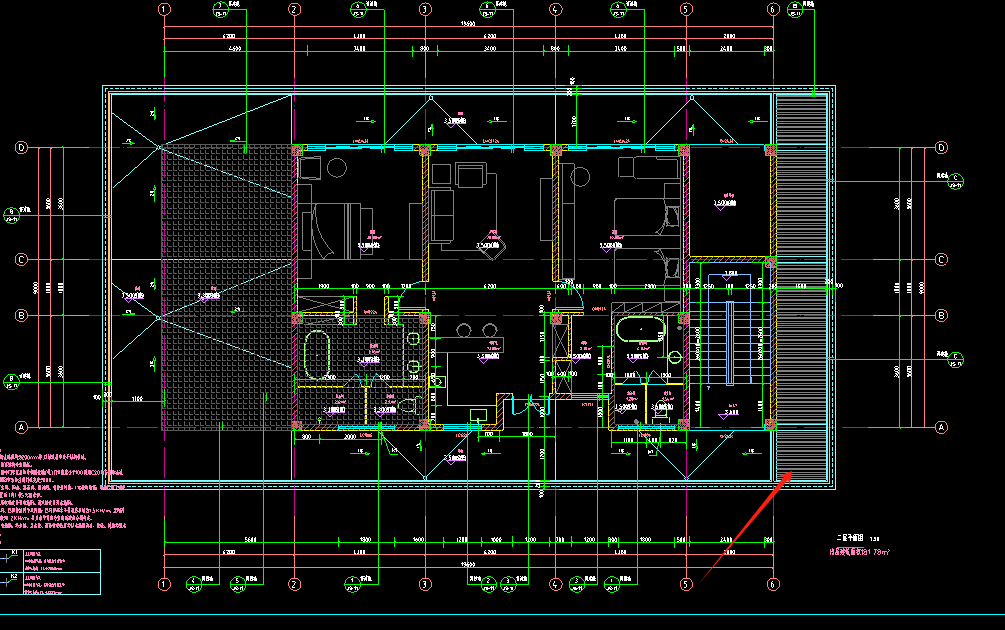
Task: Select the round table in the left bedroom
Action: click(337, 168)
